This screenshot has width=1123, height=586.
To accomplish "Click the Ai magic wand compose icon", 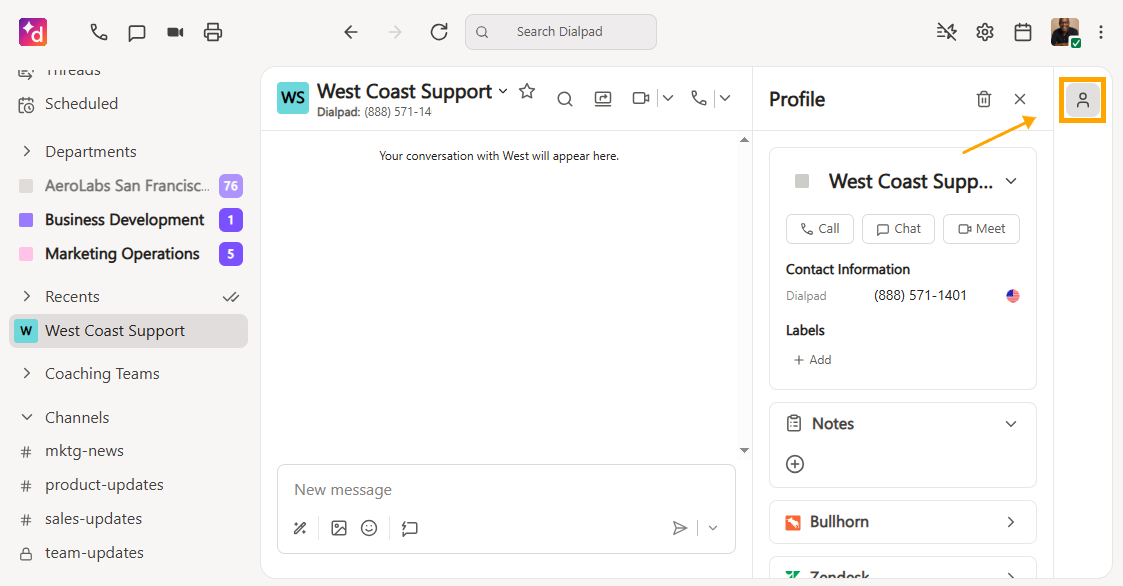I will (300, 529).
